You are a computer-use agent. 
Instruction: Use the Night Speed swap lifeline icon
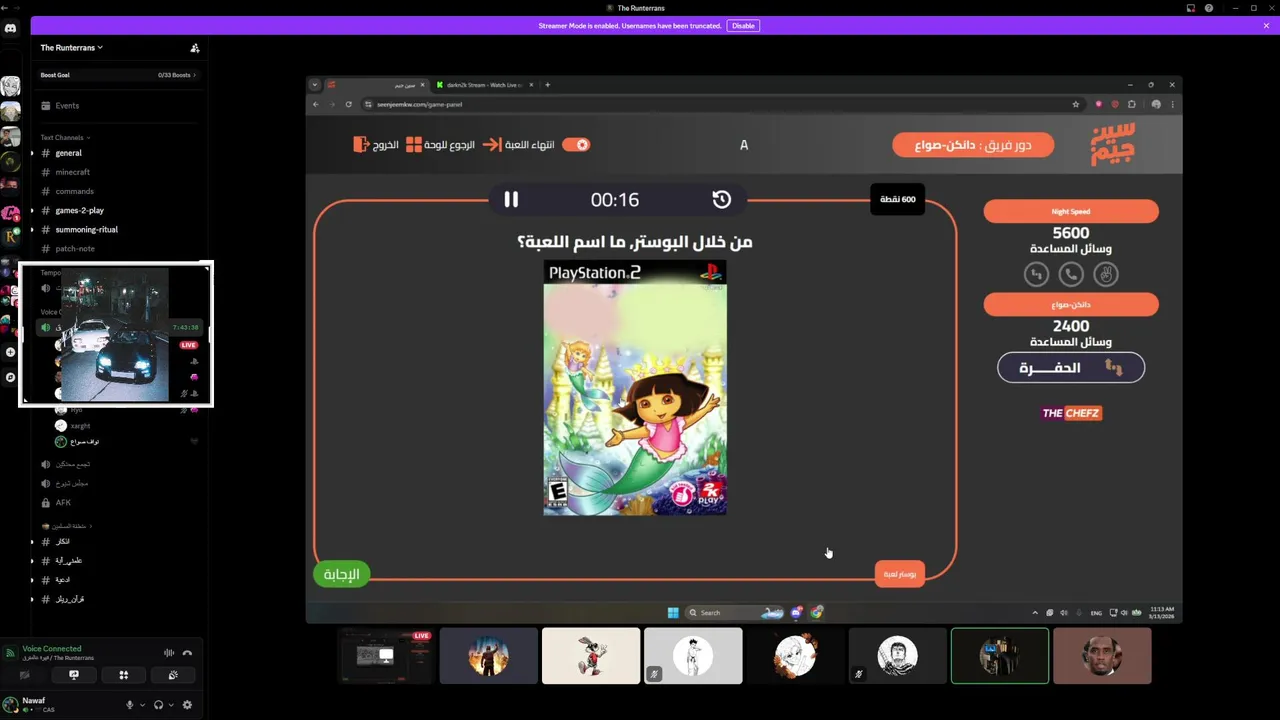[1036, 273]
